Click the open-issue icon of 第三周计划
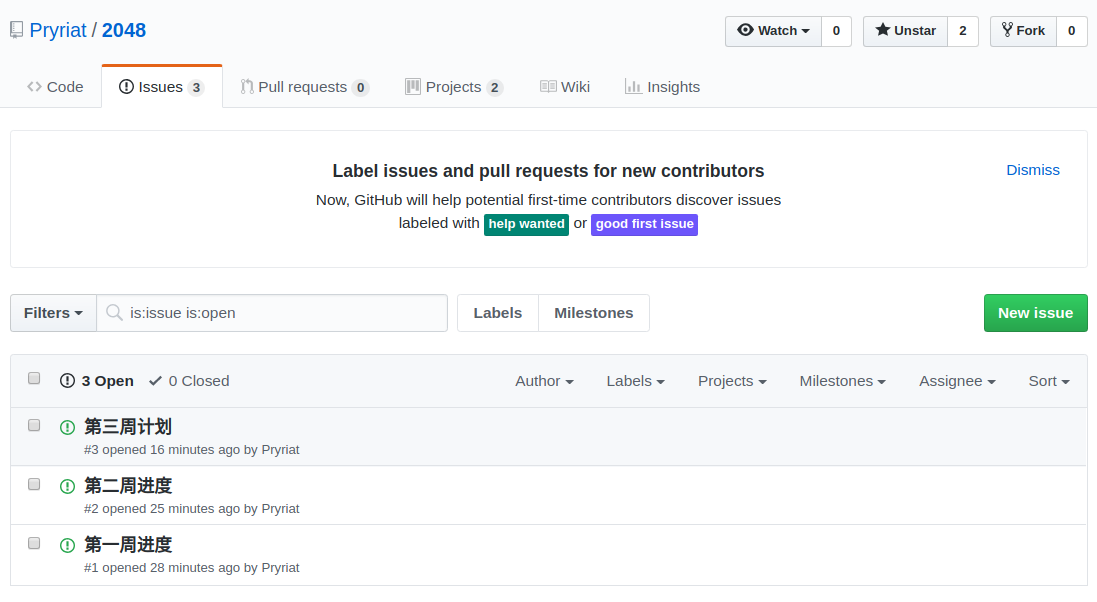The height and width of the screenshot is (602, 1097). (67, 427)
